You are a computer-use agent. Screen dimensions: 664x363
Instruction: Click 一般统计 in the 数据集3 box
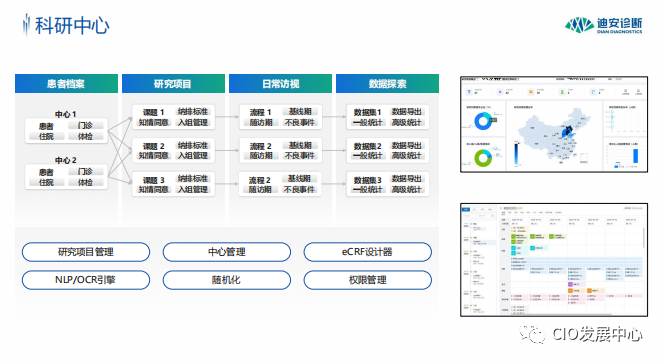[x=368, y=189]
